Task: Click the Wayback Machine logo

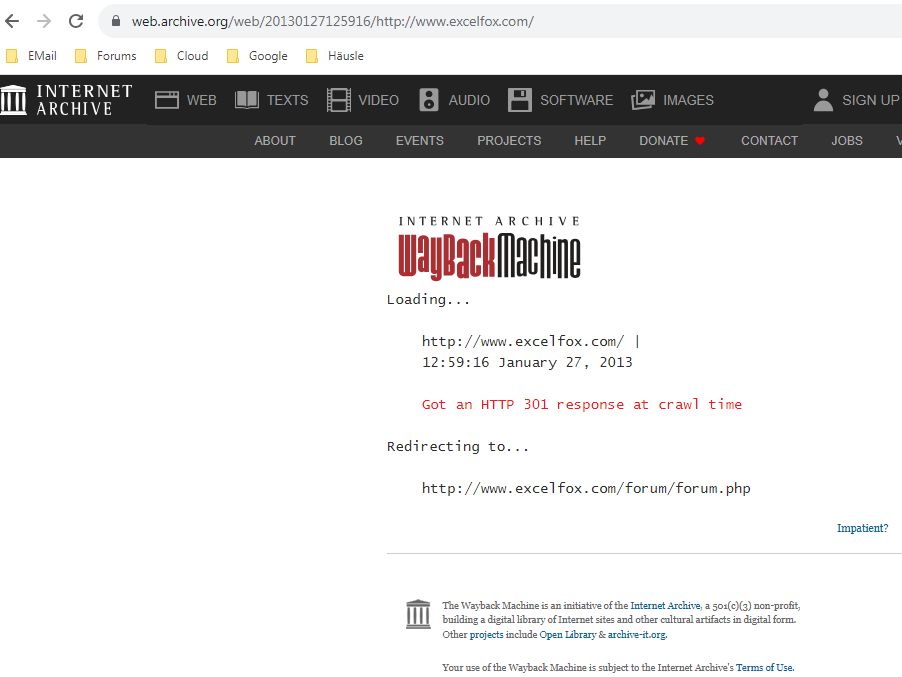Action: tap(490, 248)
